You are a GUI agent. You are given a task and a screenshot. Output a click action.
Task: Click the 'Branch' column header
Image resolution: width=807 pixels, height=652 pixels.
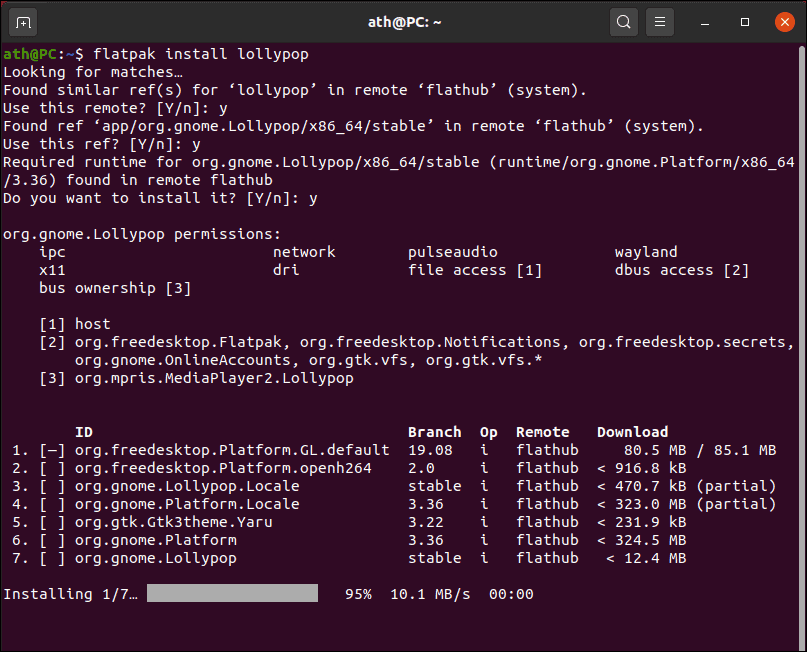(435, 432)
